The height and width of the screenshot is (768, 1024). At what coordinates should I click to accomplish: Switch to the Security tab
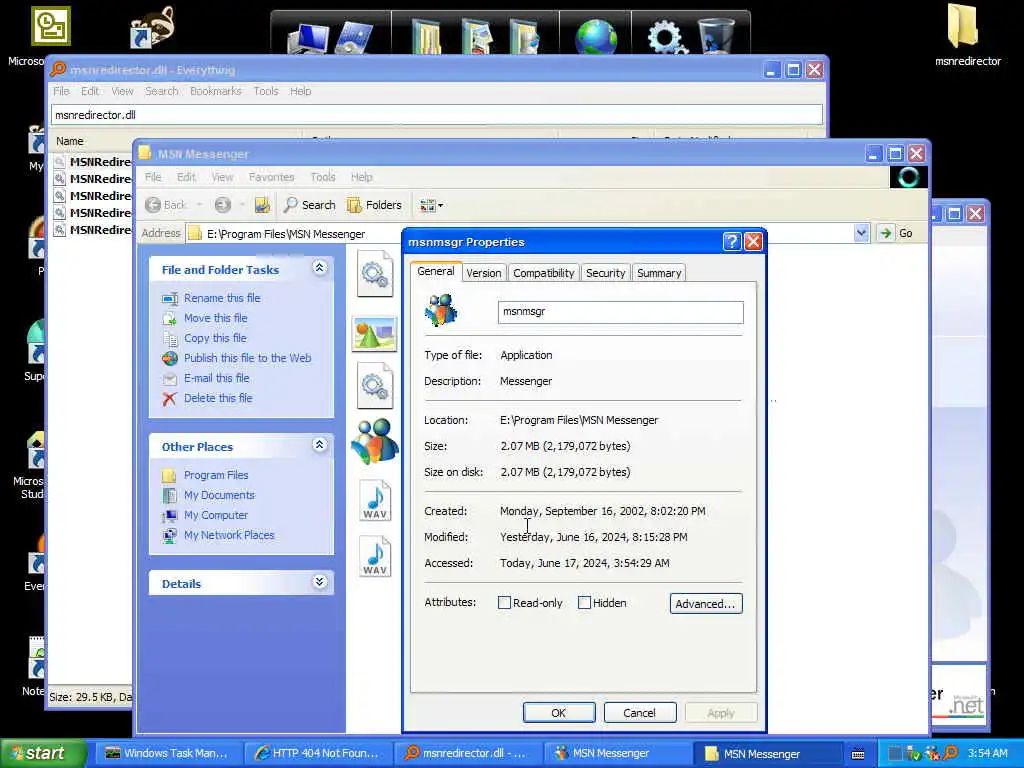pyautogui.click(x=605, y=273)
